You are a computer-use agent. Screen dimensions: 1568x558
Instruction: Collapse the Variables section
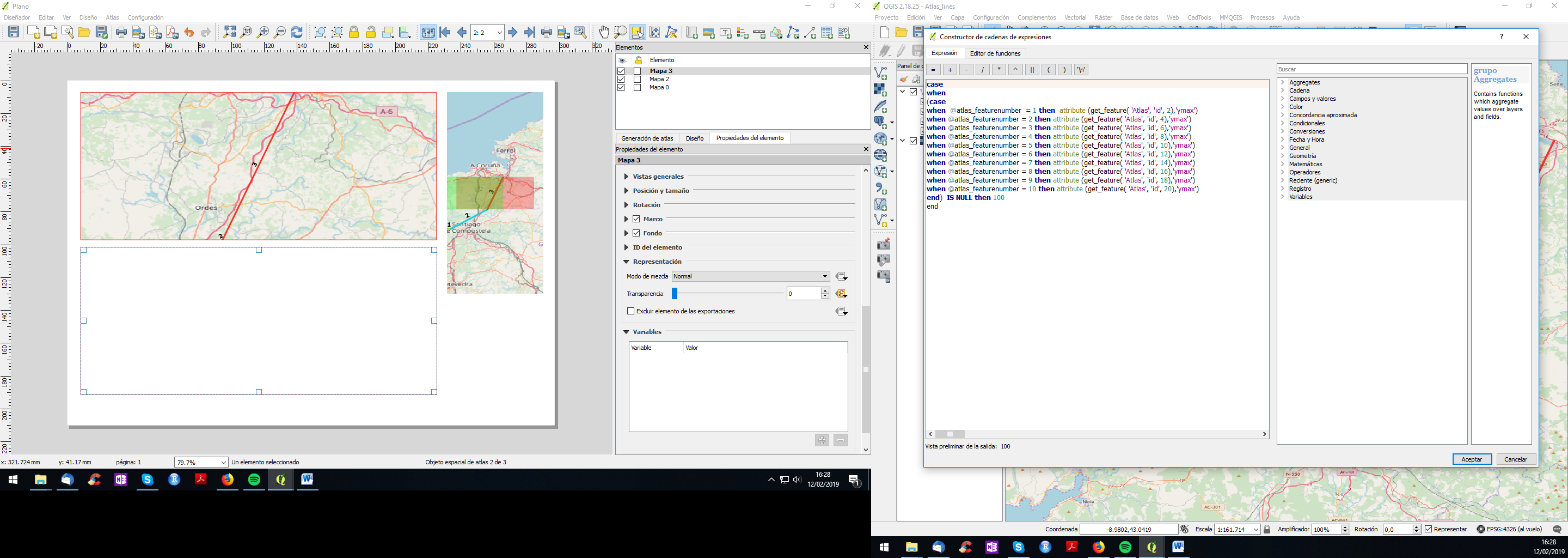pyautogui.click(x=626, y=332)
